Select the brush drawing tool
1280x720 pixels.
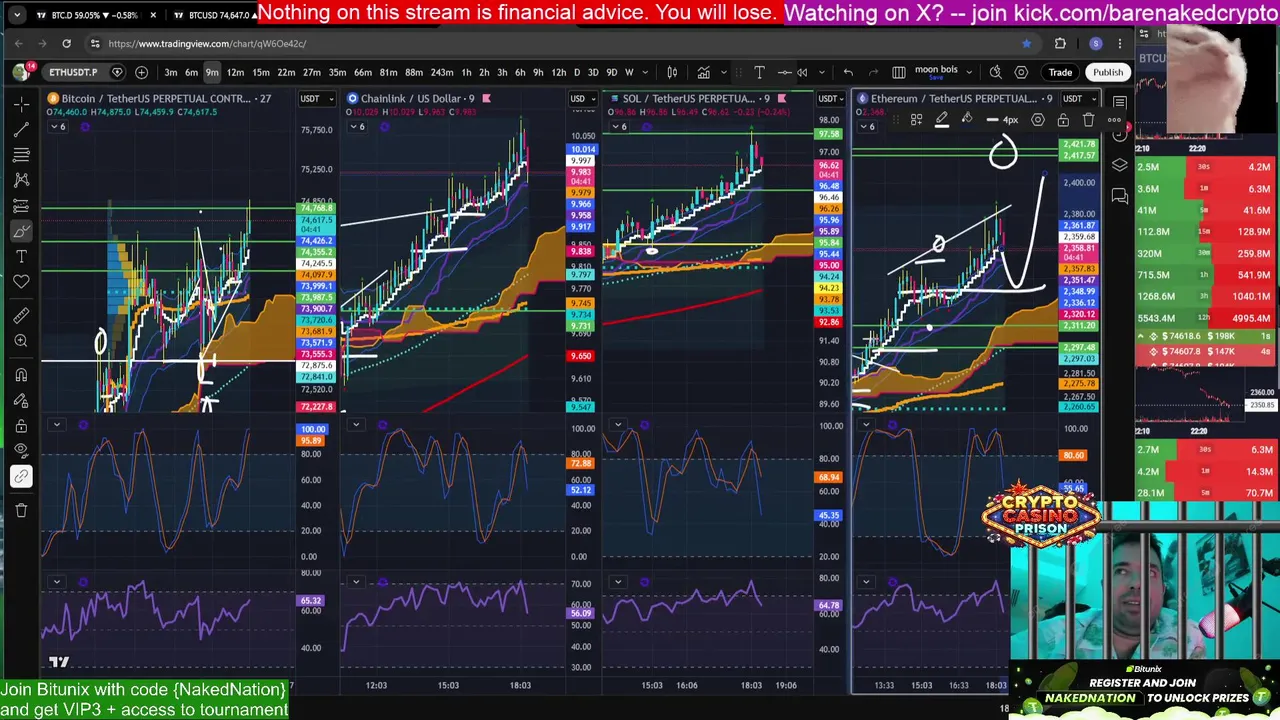(x=21, y=232)
